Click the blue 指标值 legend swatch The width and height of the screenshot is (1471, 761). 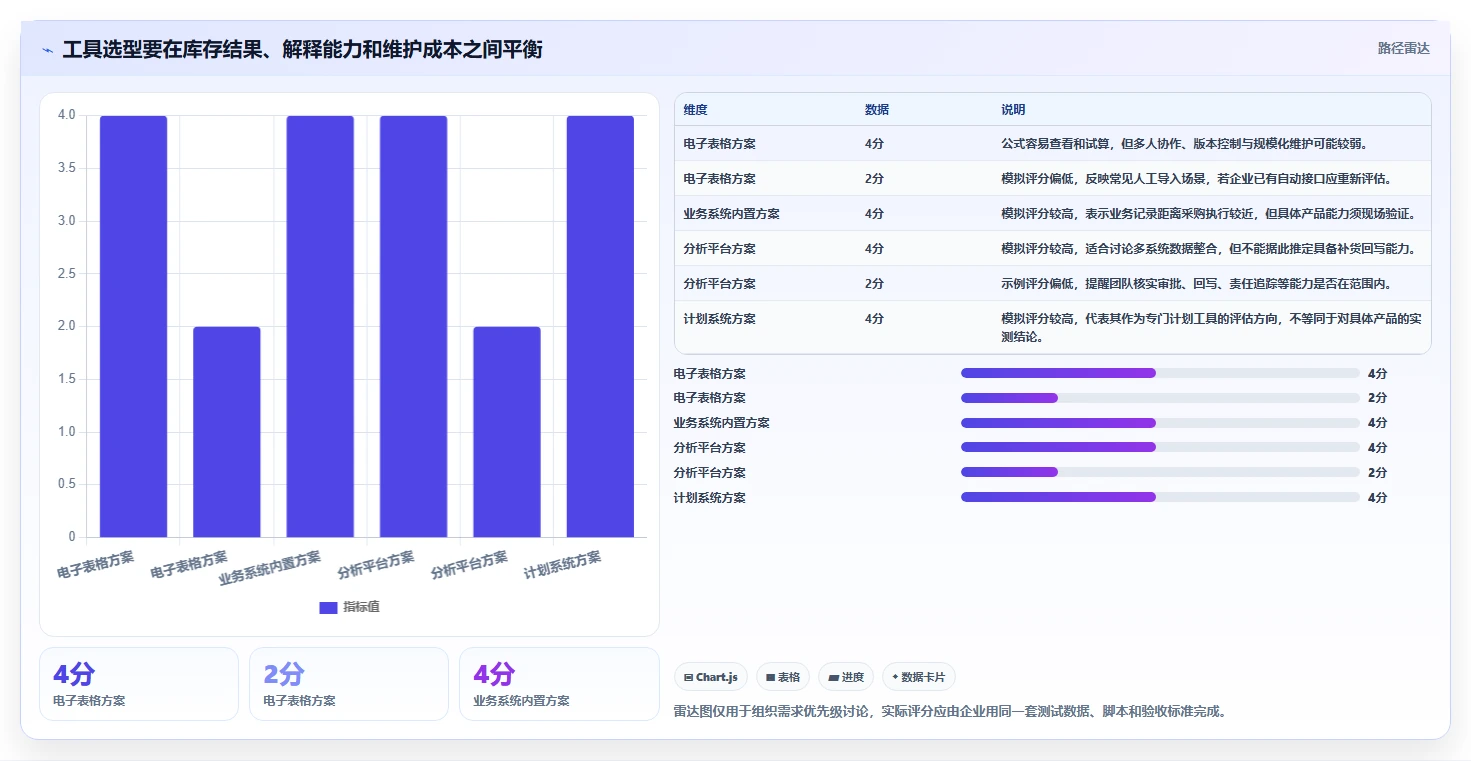click(328, 607)
